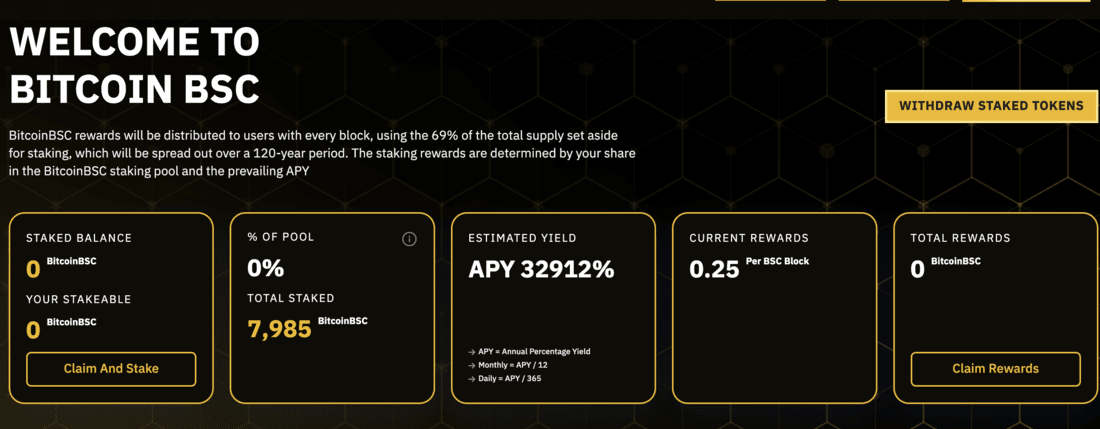Click the Claim Rewards button
This screenshot has height=429, width=1100.
pyautogui.click(x=995, y=369)
